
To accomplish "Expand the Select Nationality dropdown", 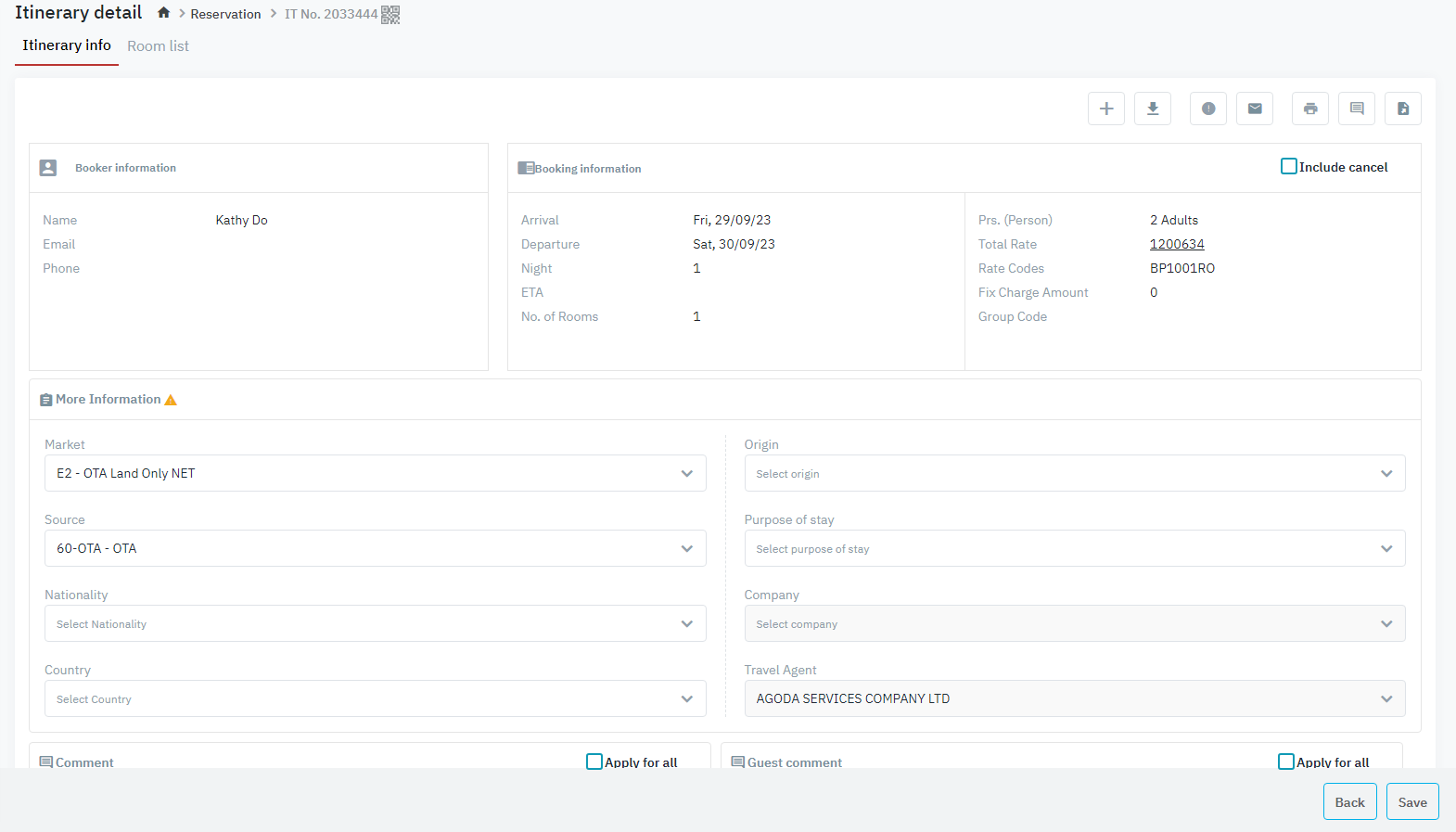I will click(375, 623).
